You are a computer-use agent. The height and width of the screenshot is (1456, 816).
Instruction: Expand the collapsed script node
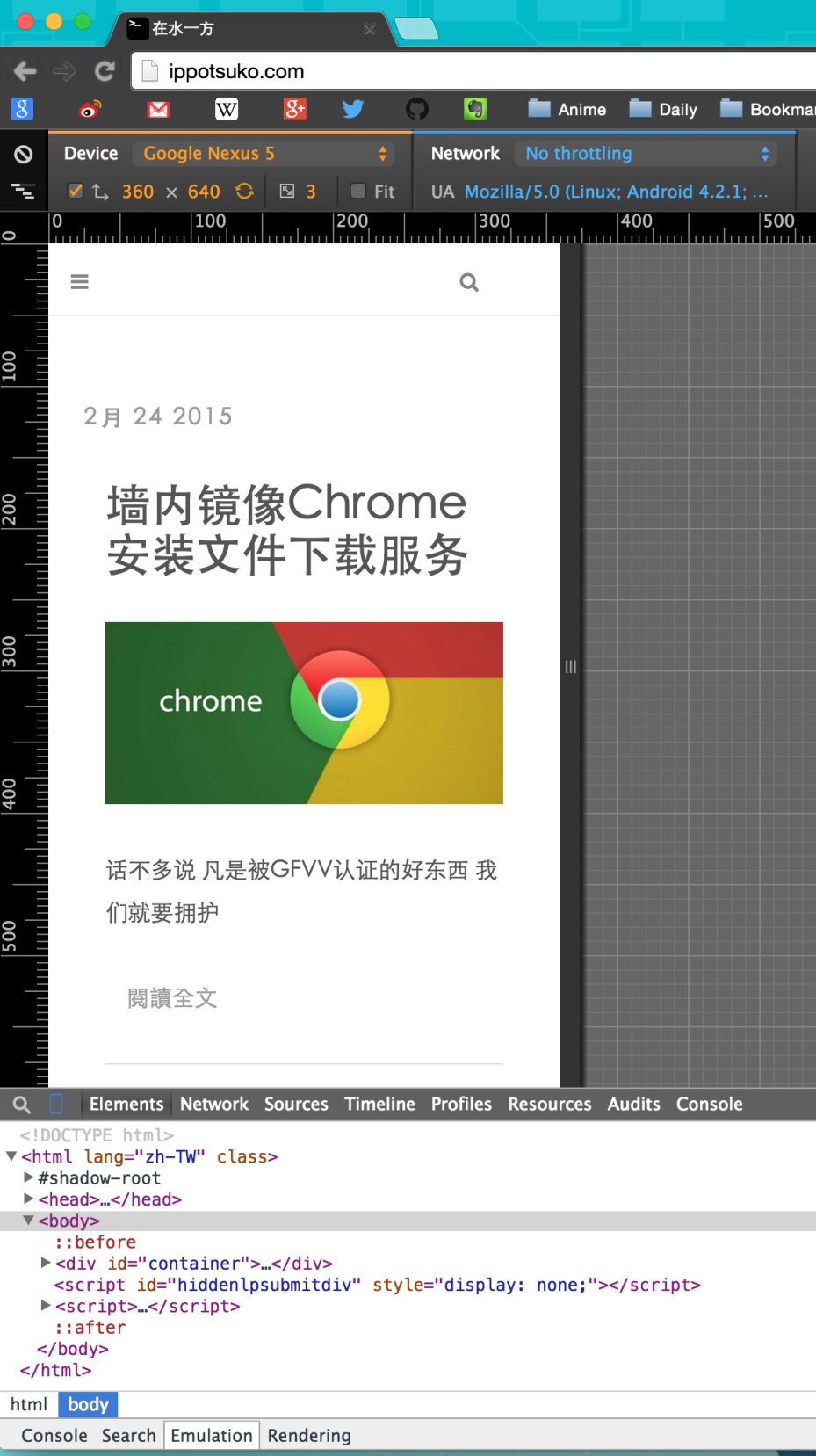pos(46,1306)
